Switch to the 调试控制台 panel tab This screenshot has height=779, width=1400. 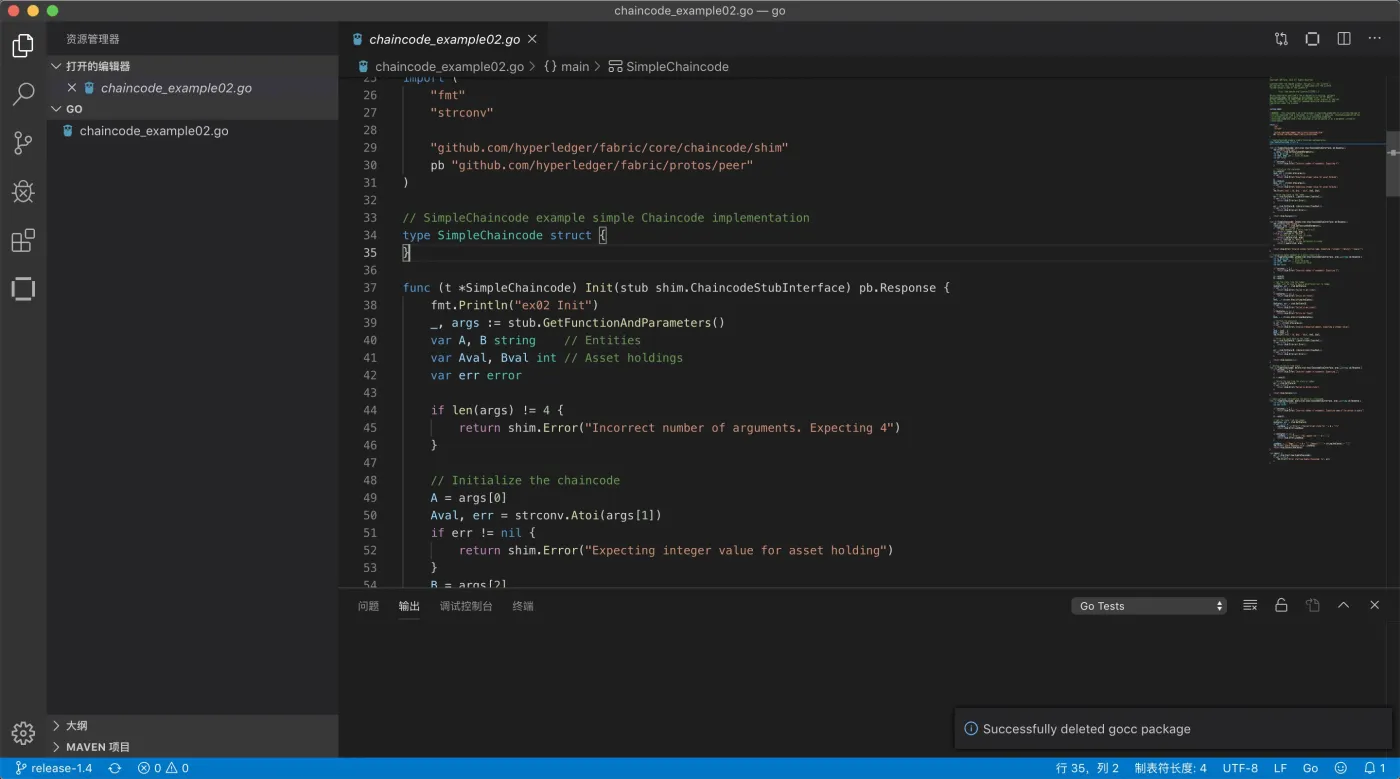(x=466, y=606)
